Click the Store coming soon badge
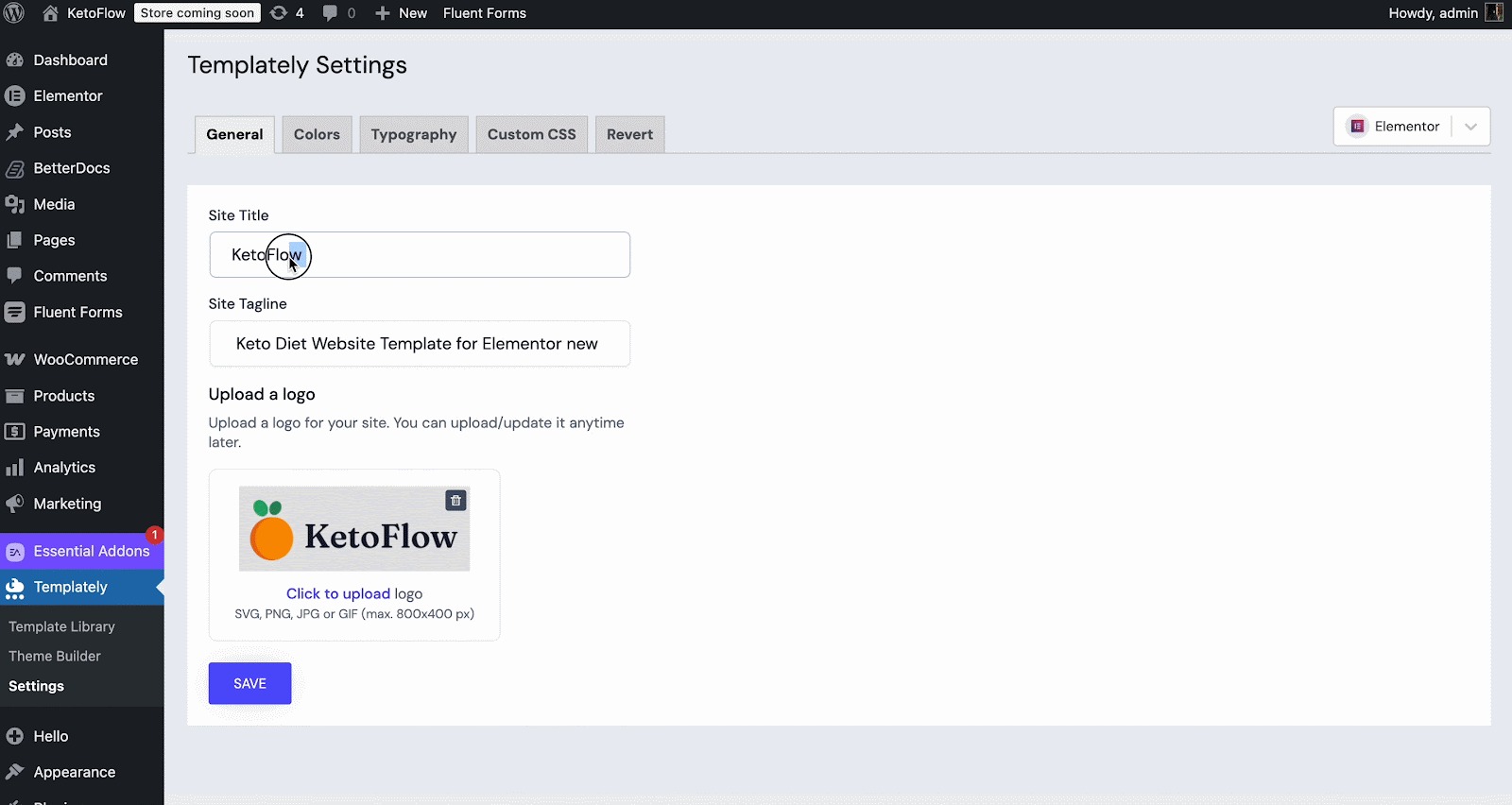The image size is (1512, 805). pos(198,13)
